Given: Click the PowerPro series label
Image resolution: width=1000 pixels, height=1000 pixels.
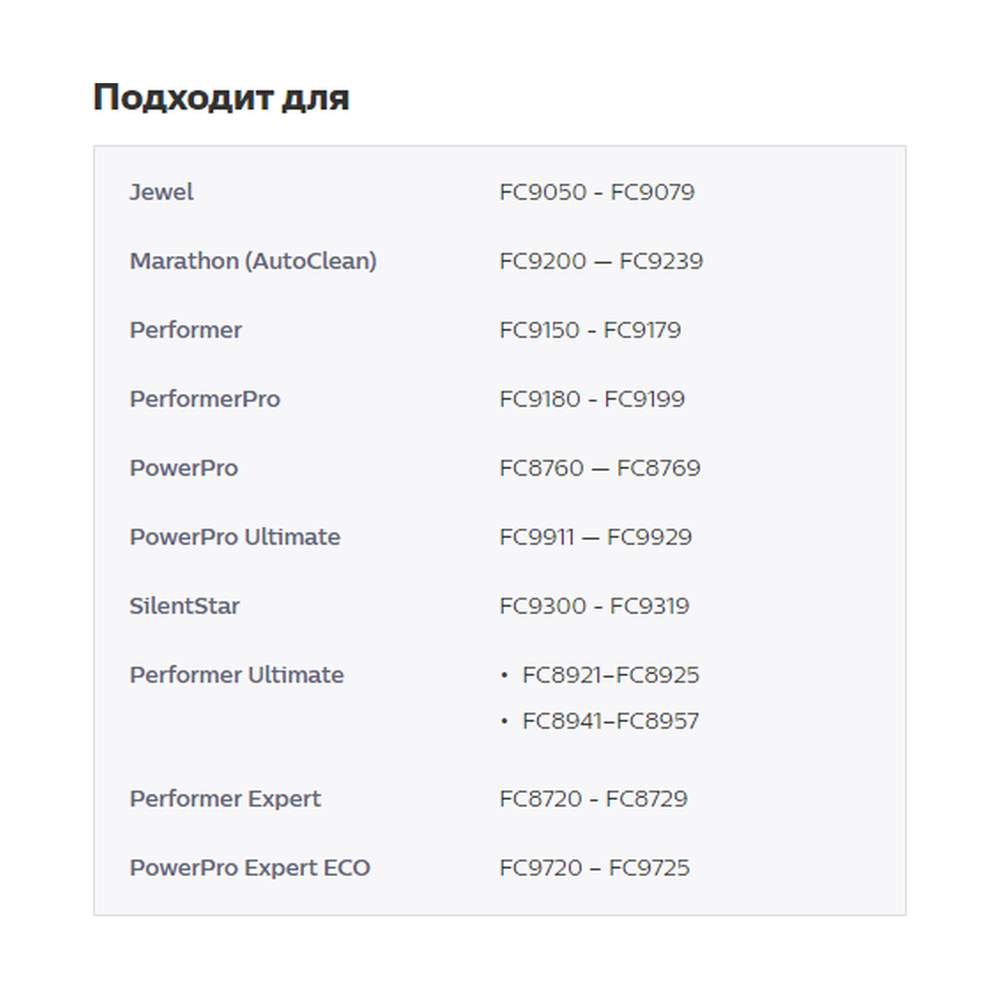Looking at the screenshot, I should [x=183, y=468].
